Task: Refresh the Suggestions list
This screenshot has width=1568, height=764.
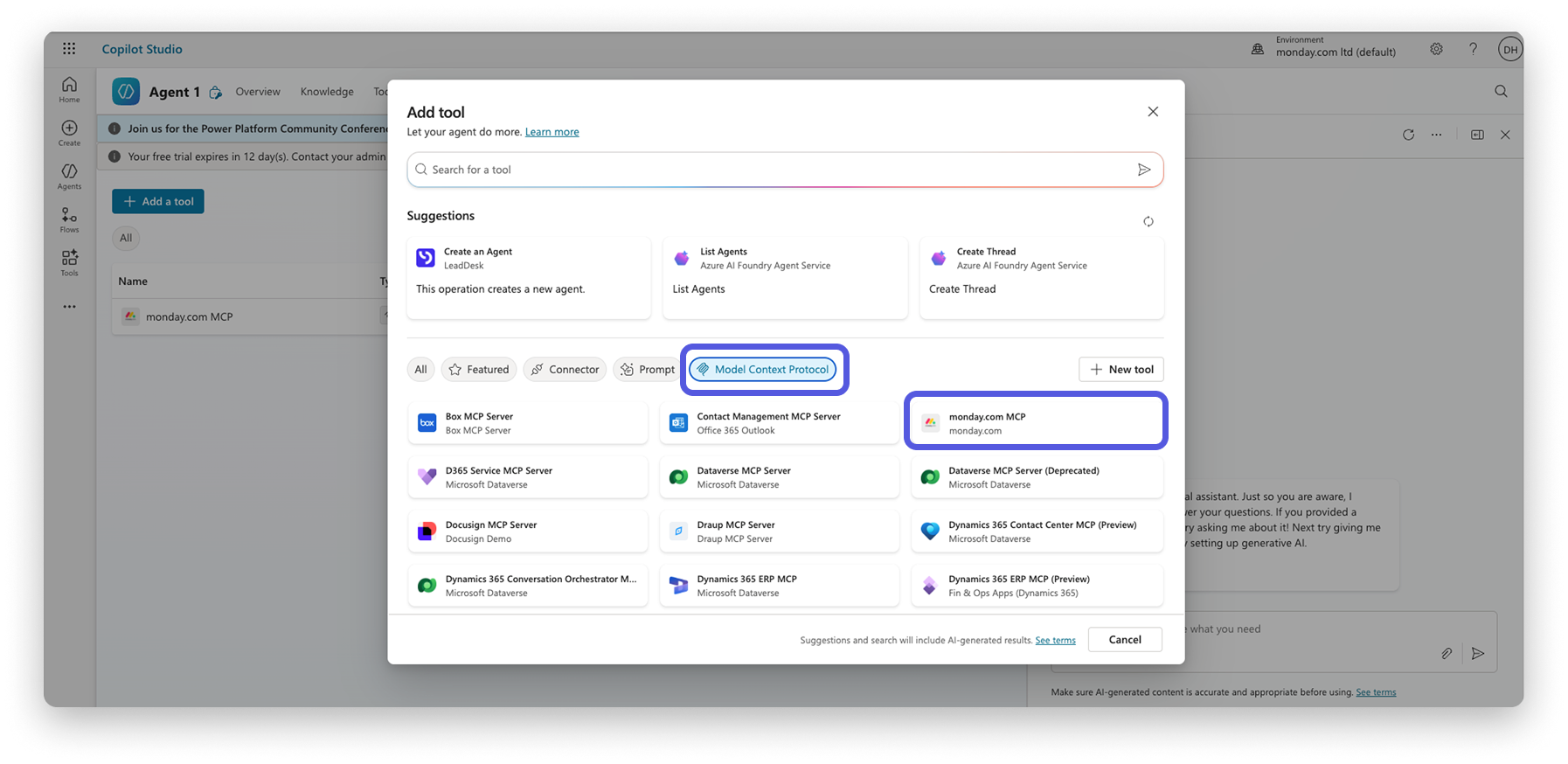Action: click(x=1148, y=221)
